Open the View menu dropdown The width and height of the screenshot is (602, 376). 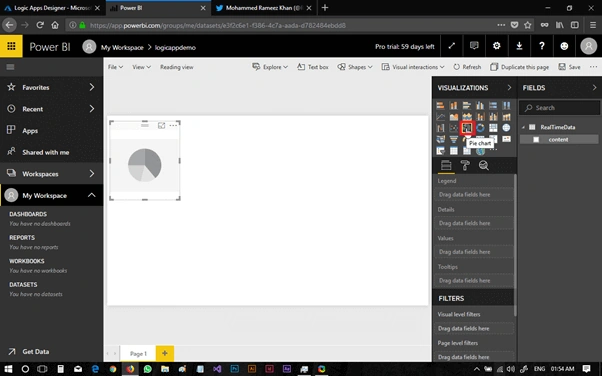(x=141, y=67)
